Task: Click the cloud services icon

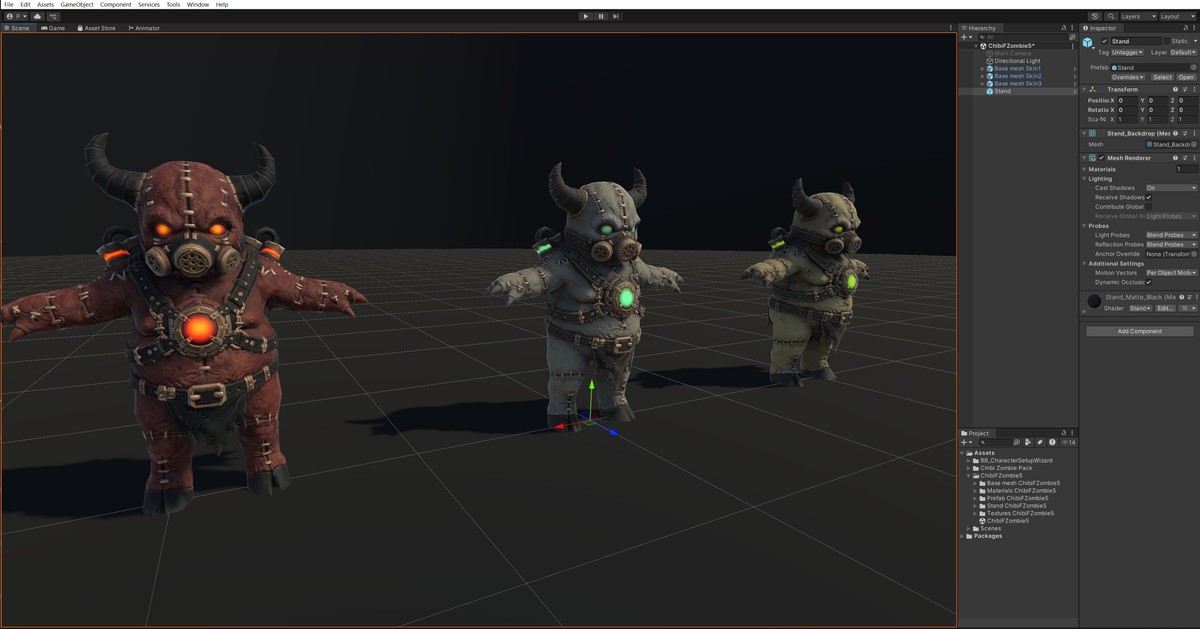Action: pyautogui.click(x=37, y=16)
